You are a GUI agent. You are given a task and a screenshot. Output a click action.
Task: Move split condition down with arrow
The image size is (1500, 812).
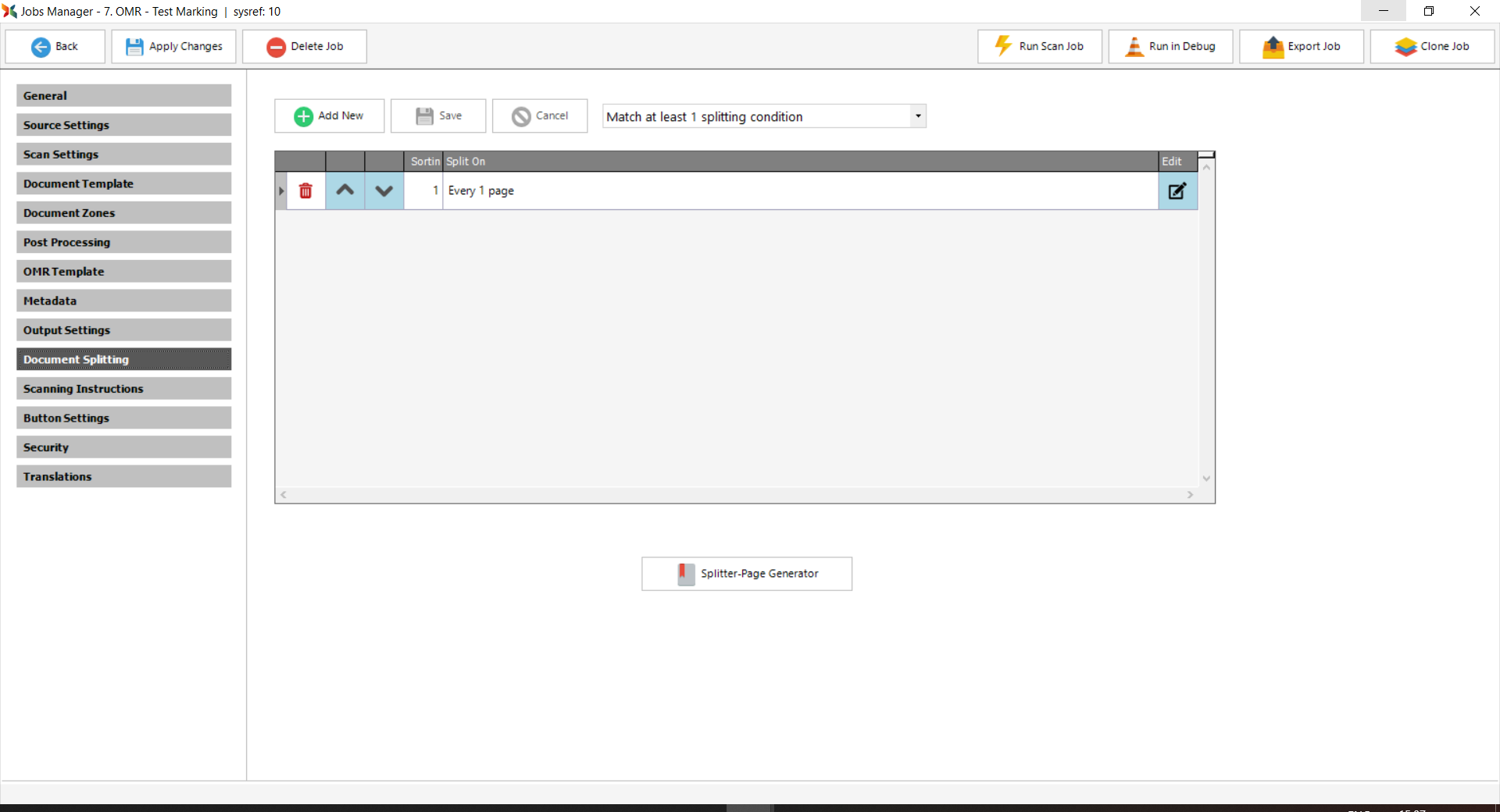[384, 191]
